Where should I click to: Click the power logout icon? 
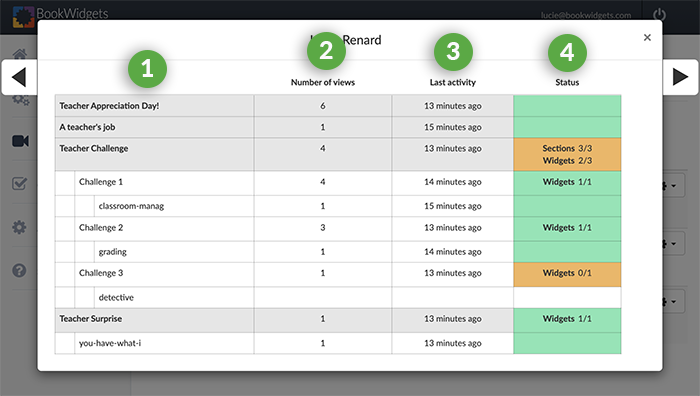pos(659,15)
